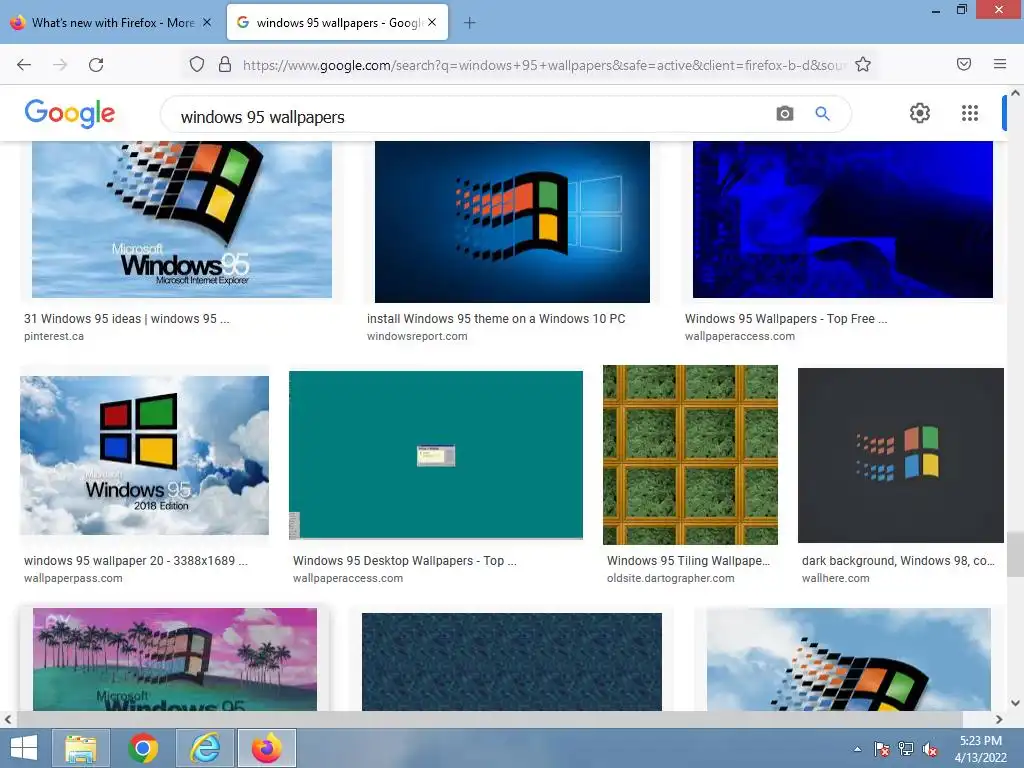
Task: Open the bottom-row cloud logo image
Action: 848,660
